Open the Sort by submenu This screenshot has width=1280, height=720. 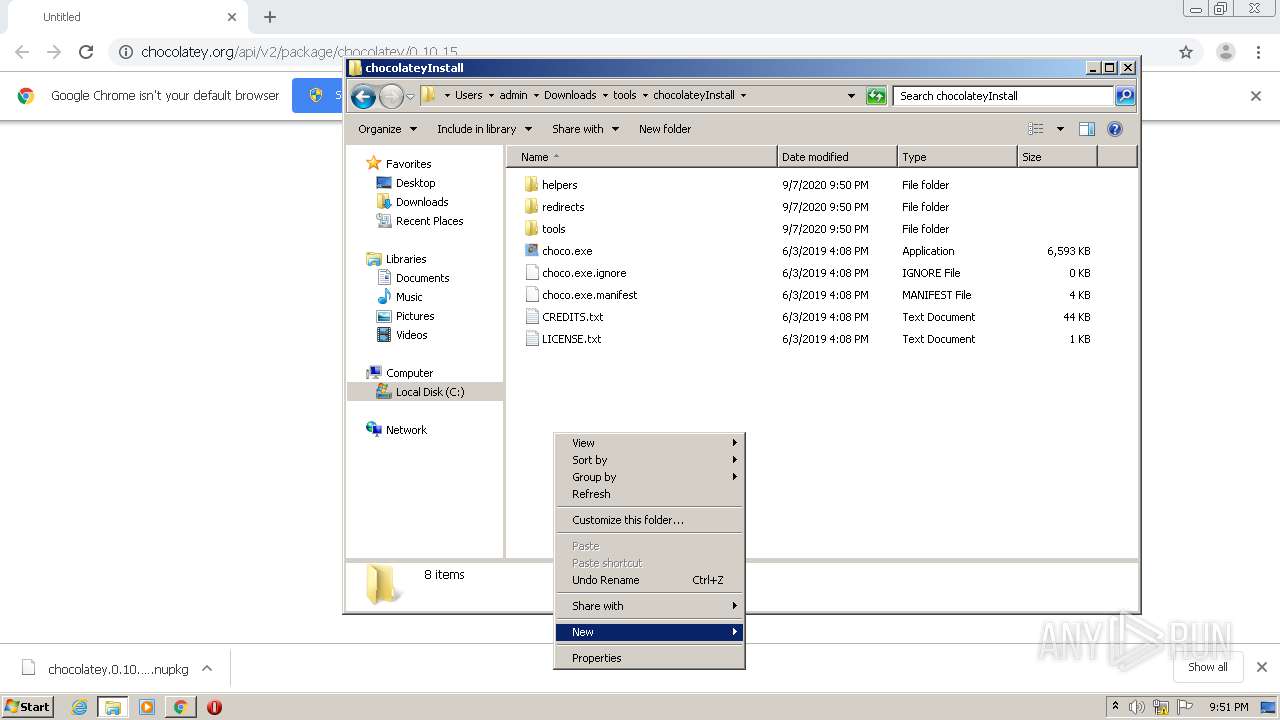click(x=649, y=460)
